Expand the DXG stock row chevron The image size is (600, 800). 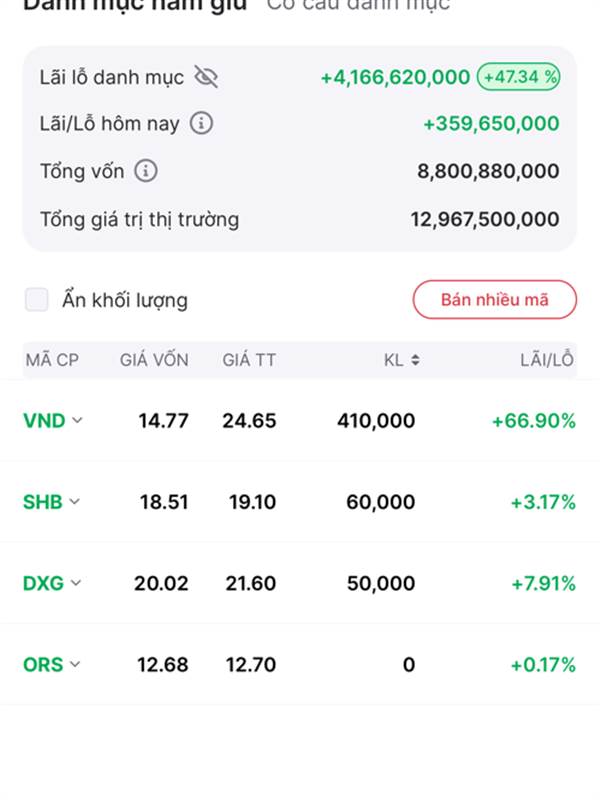point(76,583)
